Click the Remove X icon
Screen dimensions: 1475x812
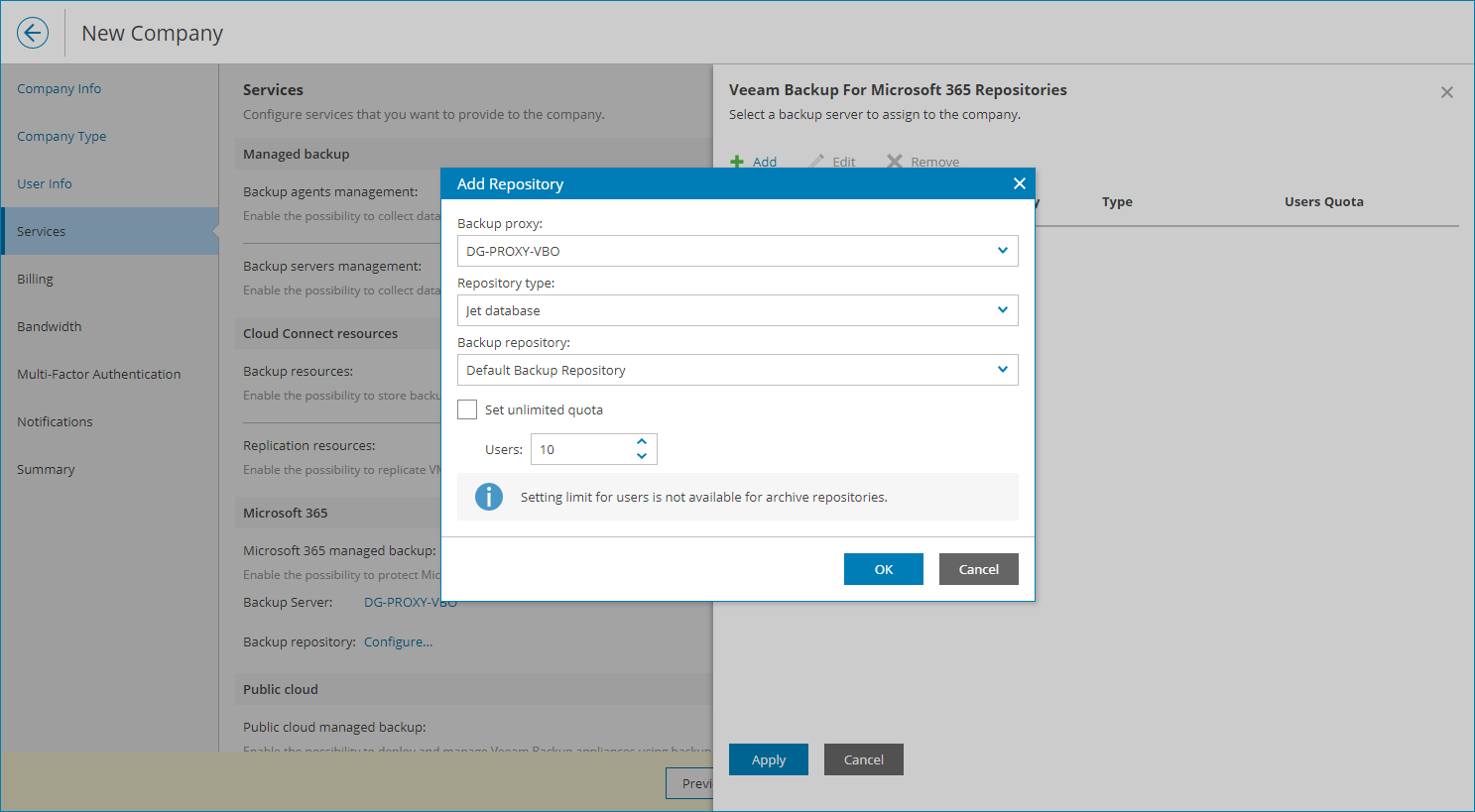click(x=895, y=162)
